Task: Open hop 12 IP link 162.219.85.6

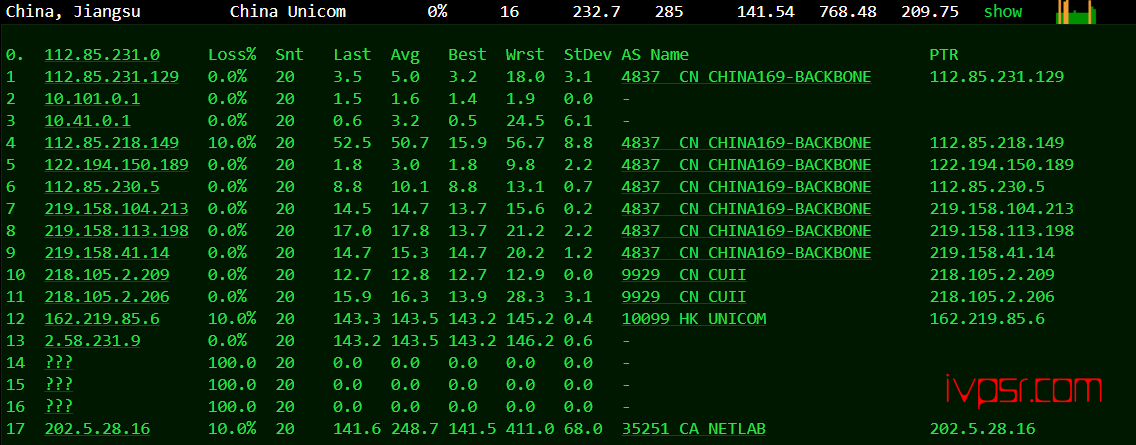Action: tap(102, 319)
